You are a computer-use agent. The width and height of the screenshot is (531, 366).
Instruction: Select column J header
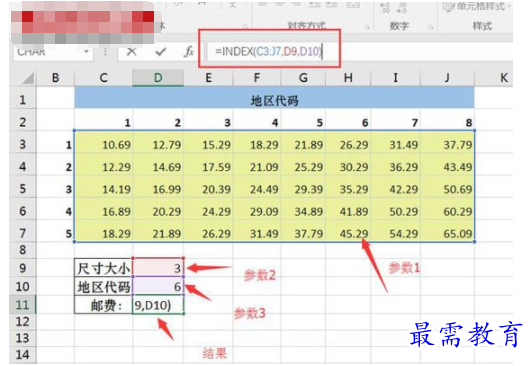(447, 78)
